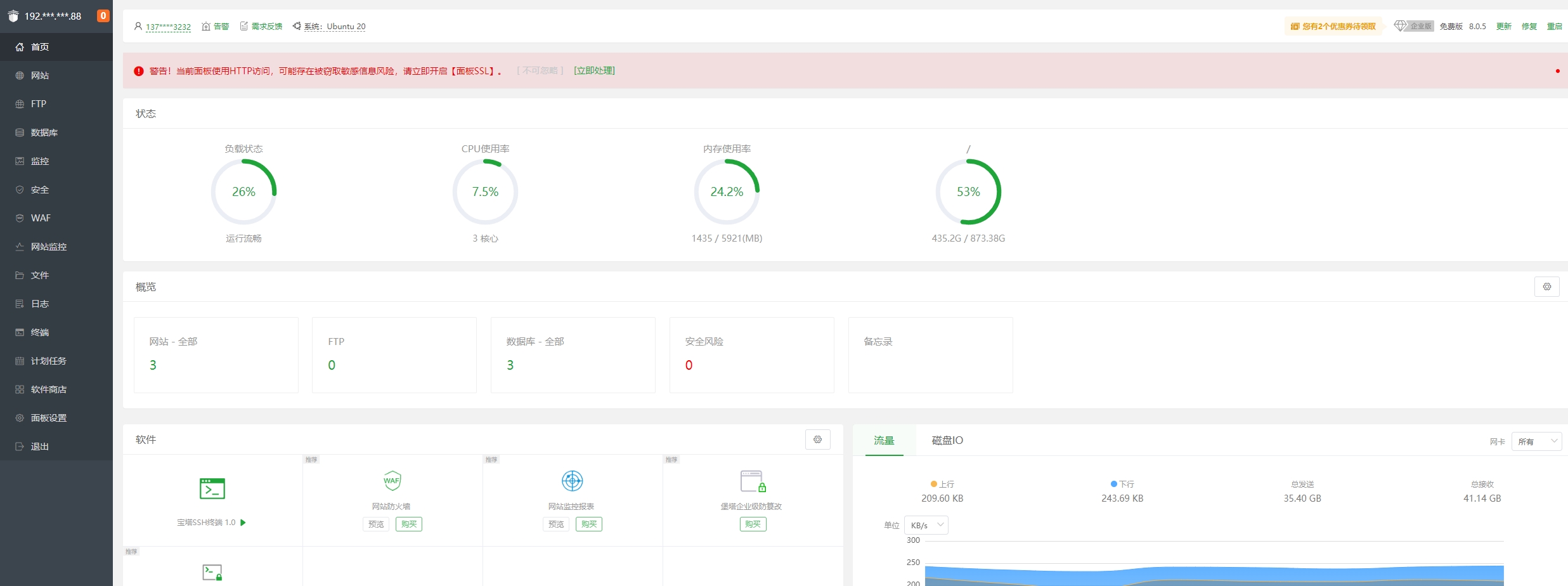1568x586 pixels.
Task: Click 预览 under 网站监控报表
Action: coord(556,524)
